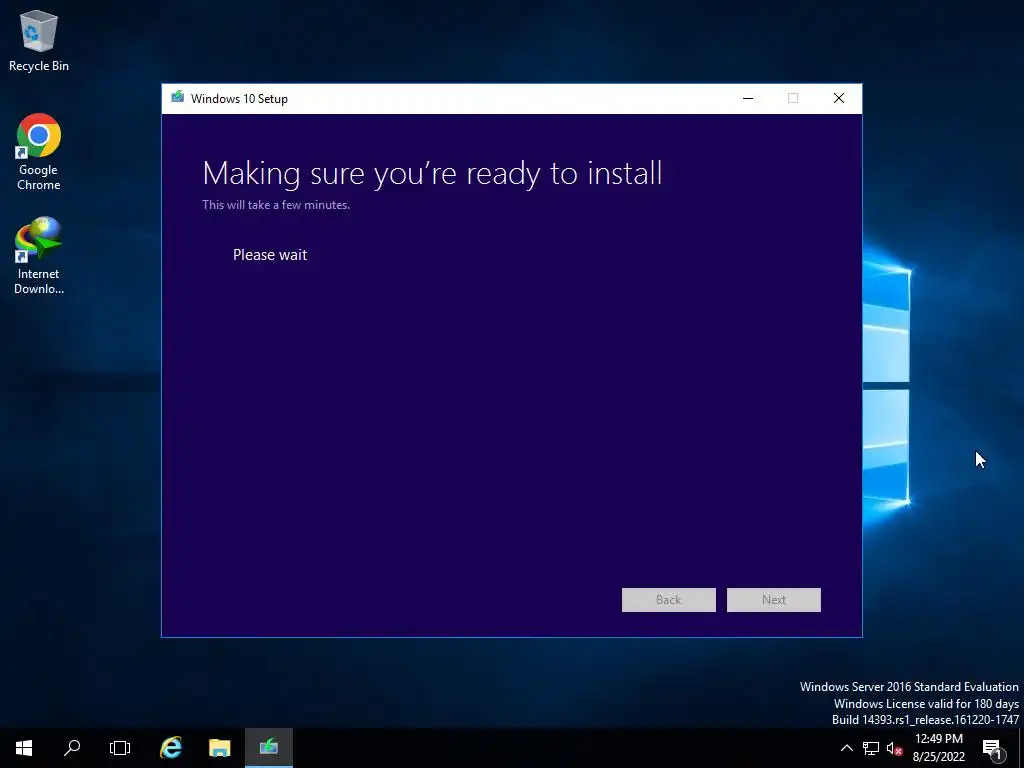Screen dimensions: 1024x768
Task: Click the disabled maximize button in Setup
Action: [793, 99]
